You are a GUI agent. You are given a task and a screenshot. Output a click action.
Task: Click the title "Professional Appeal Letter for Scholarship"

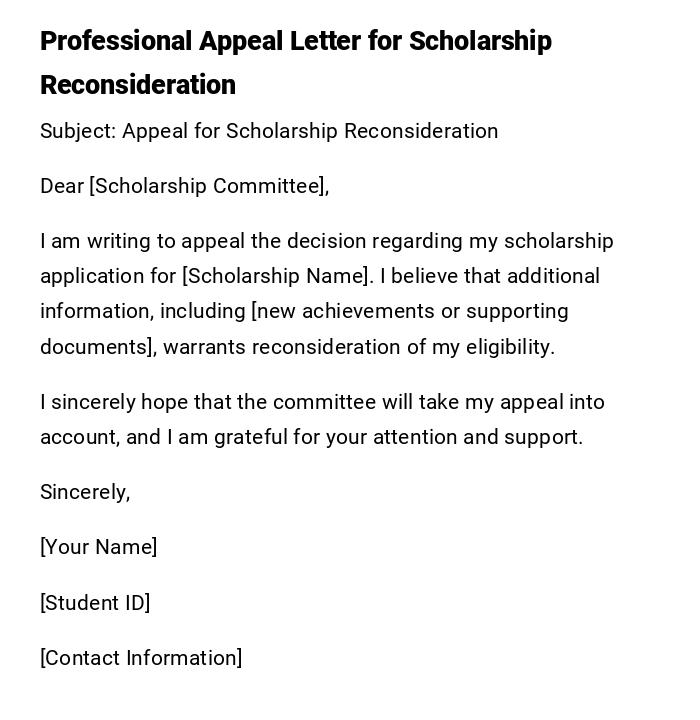click(x=295, y=41)
